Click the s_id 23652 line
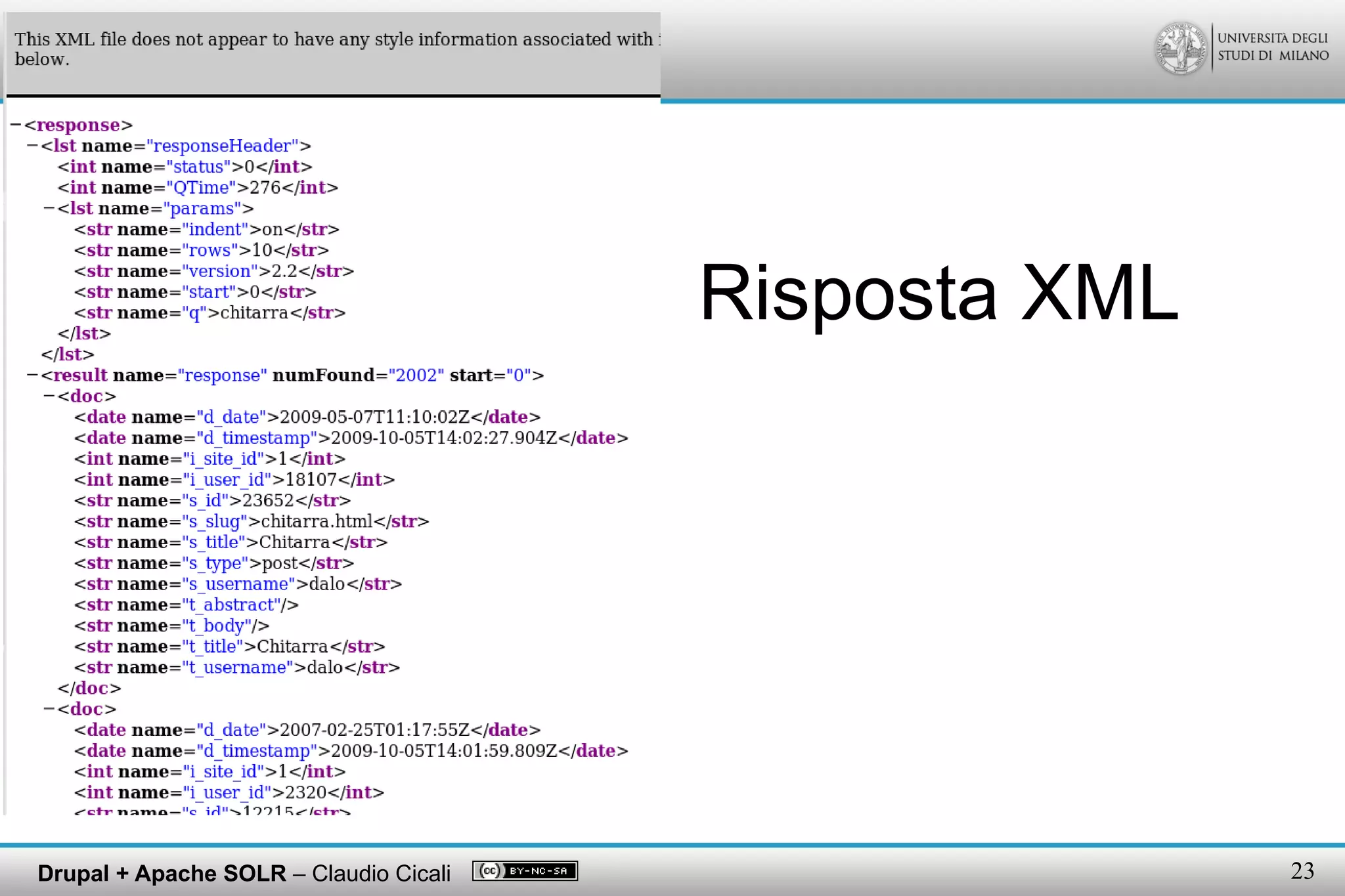The width and height of the screenshot is (1345, 896). [212, 501]
